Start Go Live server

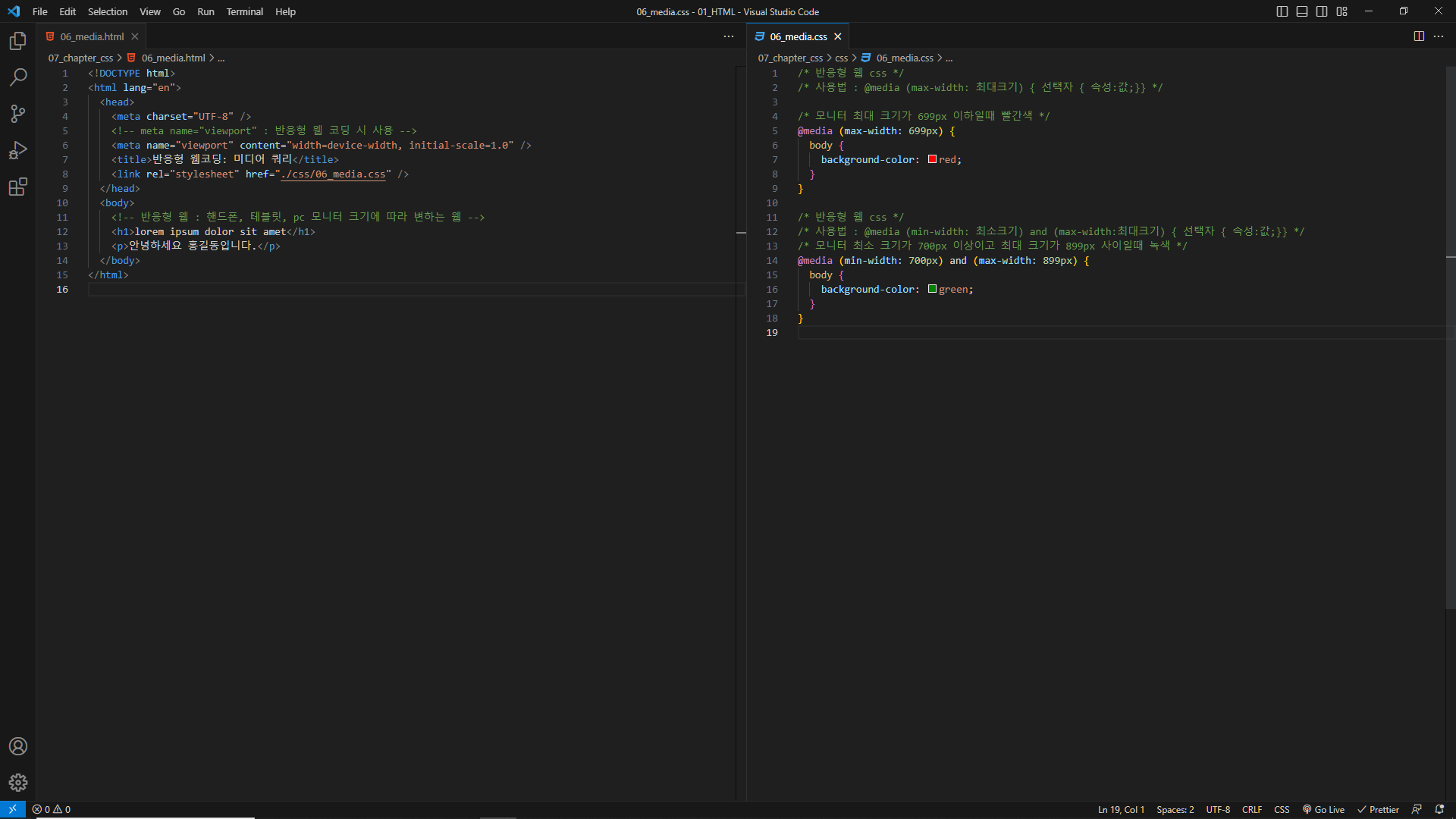[1323, 809]
